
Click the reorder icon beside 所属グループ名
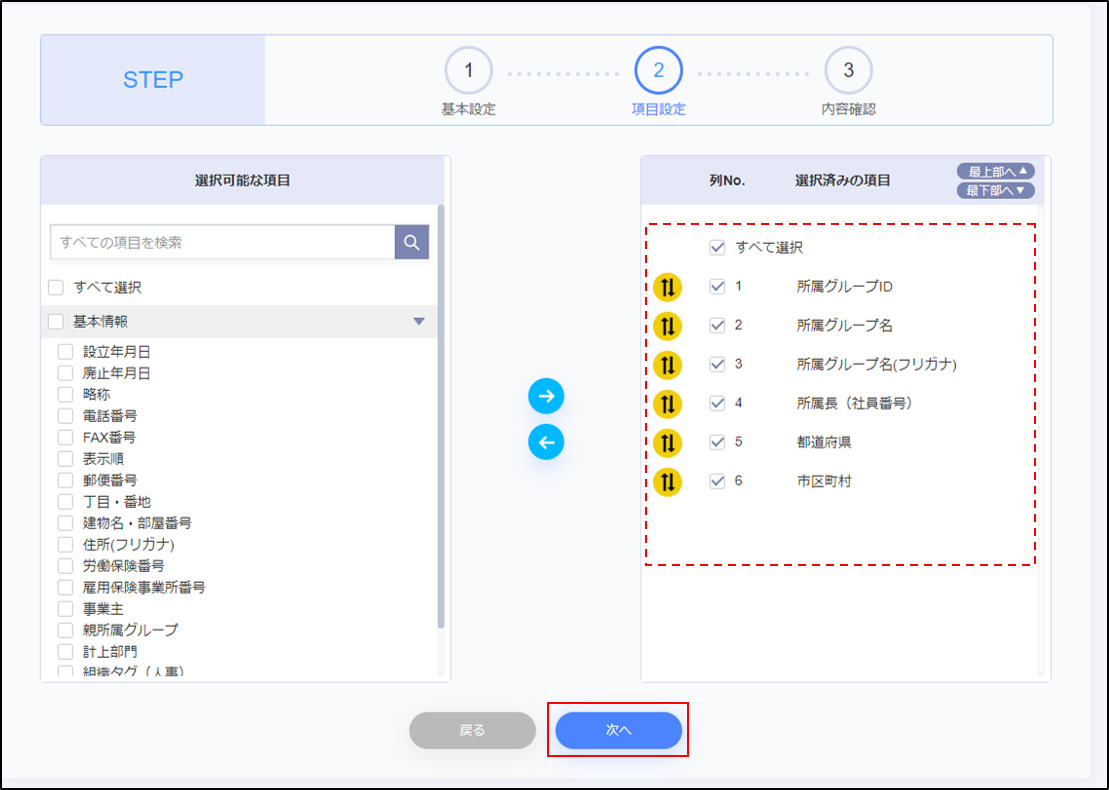click(668, 325)
